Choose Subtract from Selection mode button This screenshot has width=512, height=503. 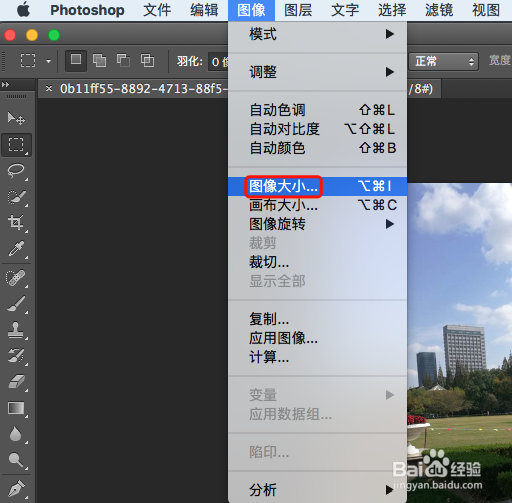(x=123, y=61)
